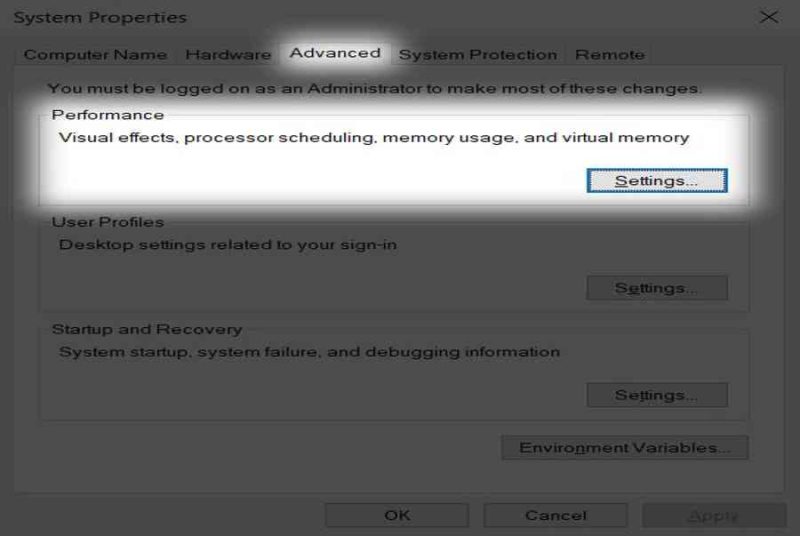Click the Administrator logon notice text

pyautogui.click(x=374, y=89)
